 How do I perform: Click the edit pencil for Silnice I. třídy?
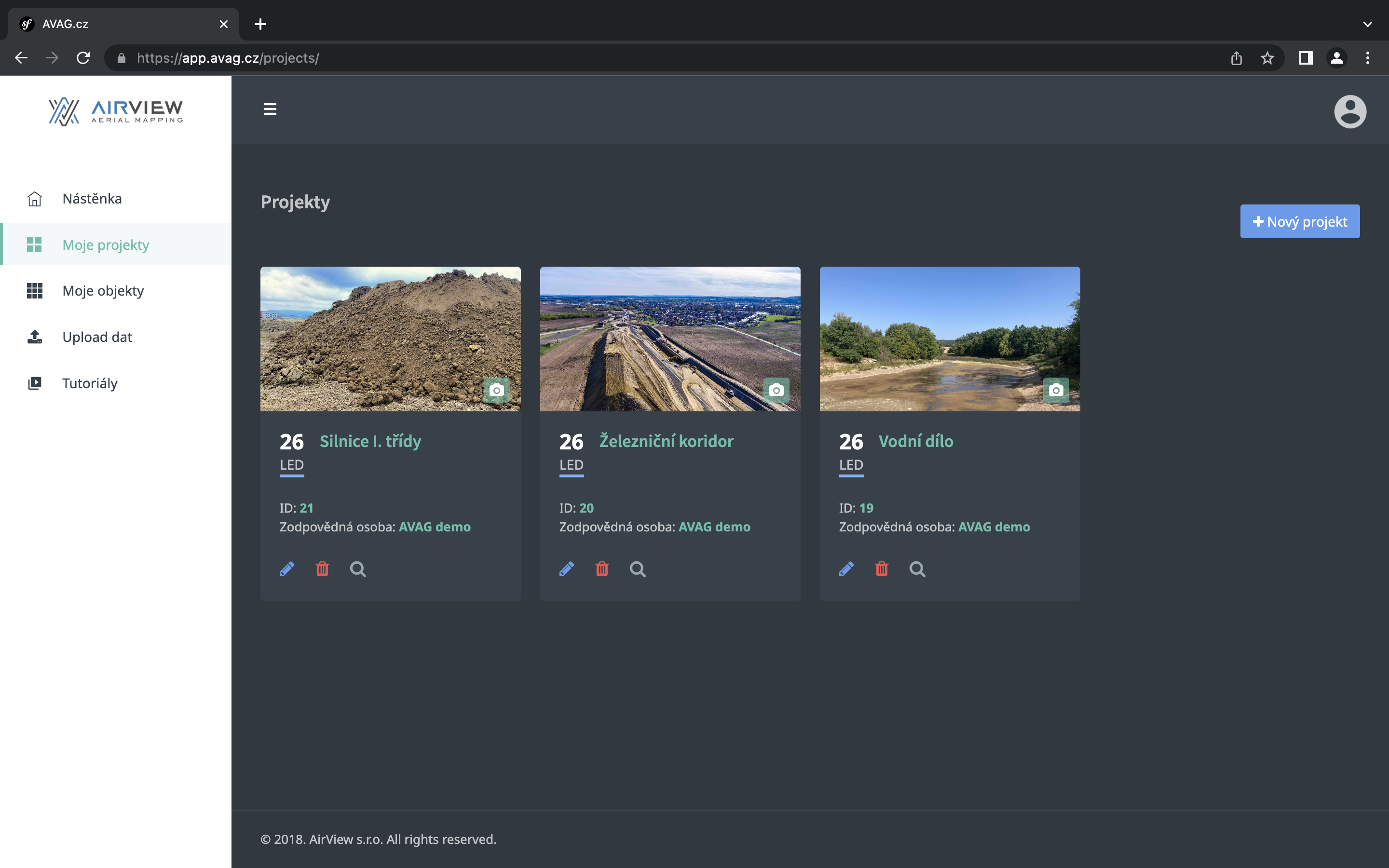coord(287,569)
